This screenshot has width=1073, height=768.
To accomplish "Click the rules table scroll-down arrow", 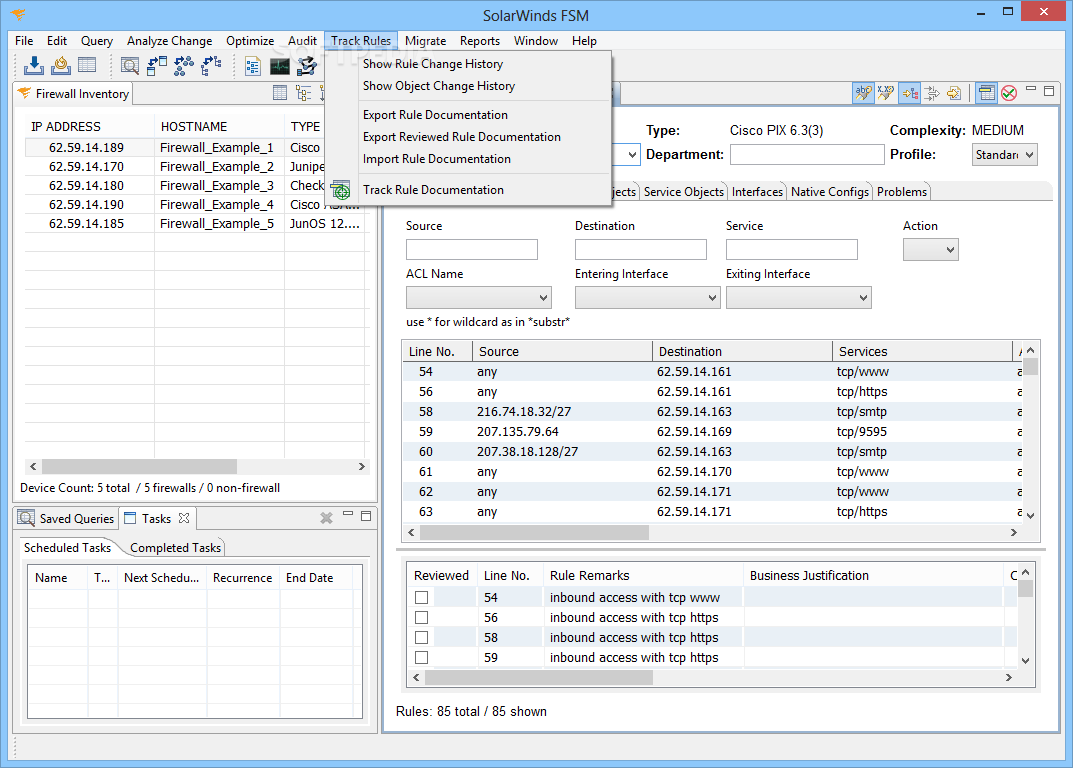I will coord(1030,516).
